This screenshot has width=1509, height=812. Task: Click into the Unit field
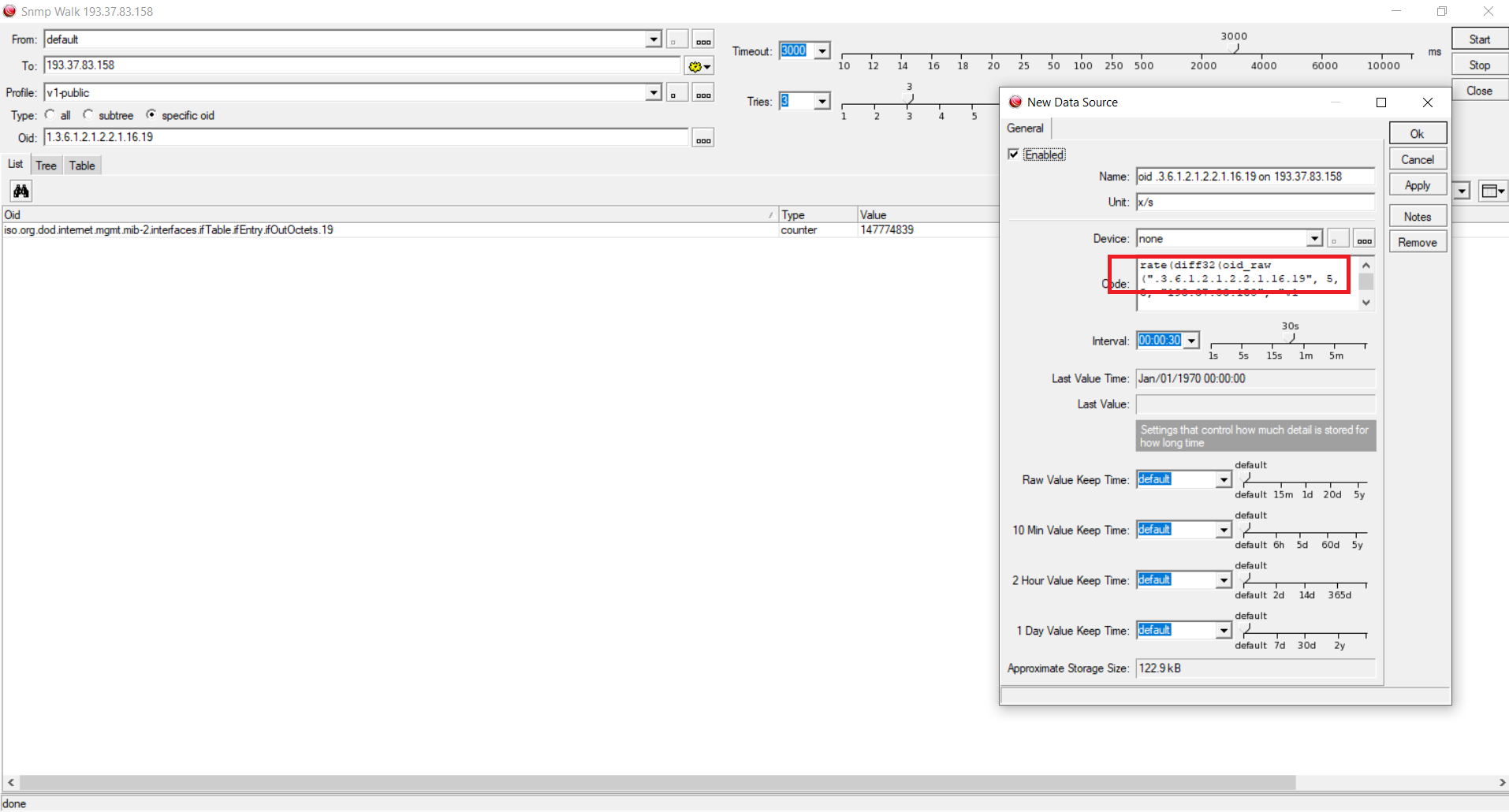pos(1255,203)
